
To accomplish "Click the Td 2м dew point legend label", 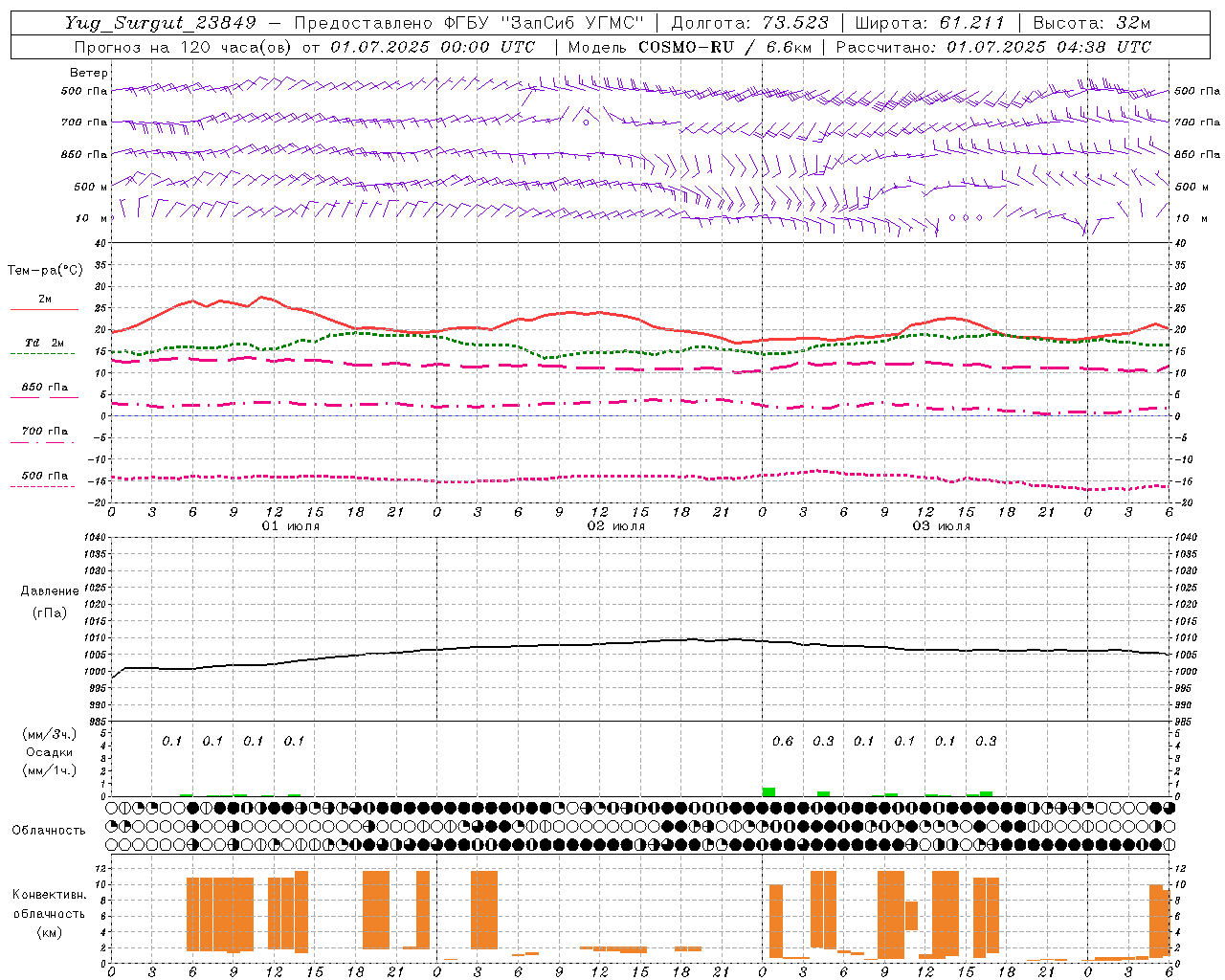I will pos(45,343).
